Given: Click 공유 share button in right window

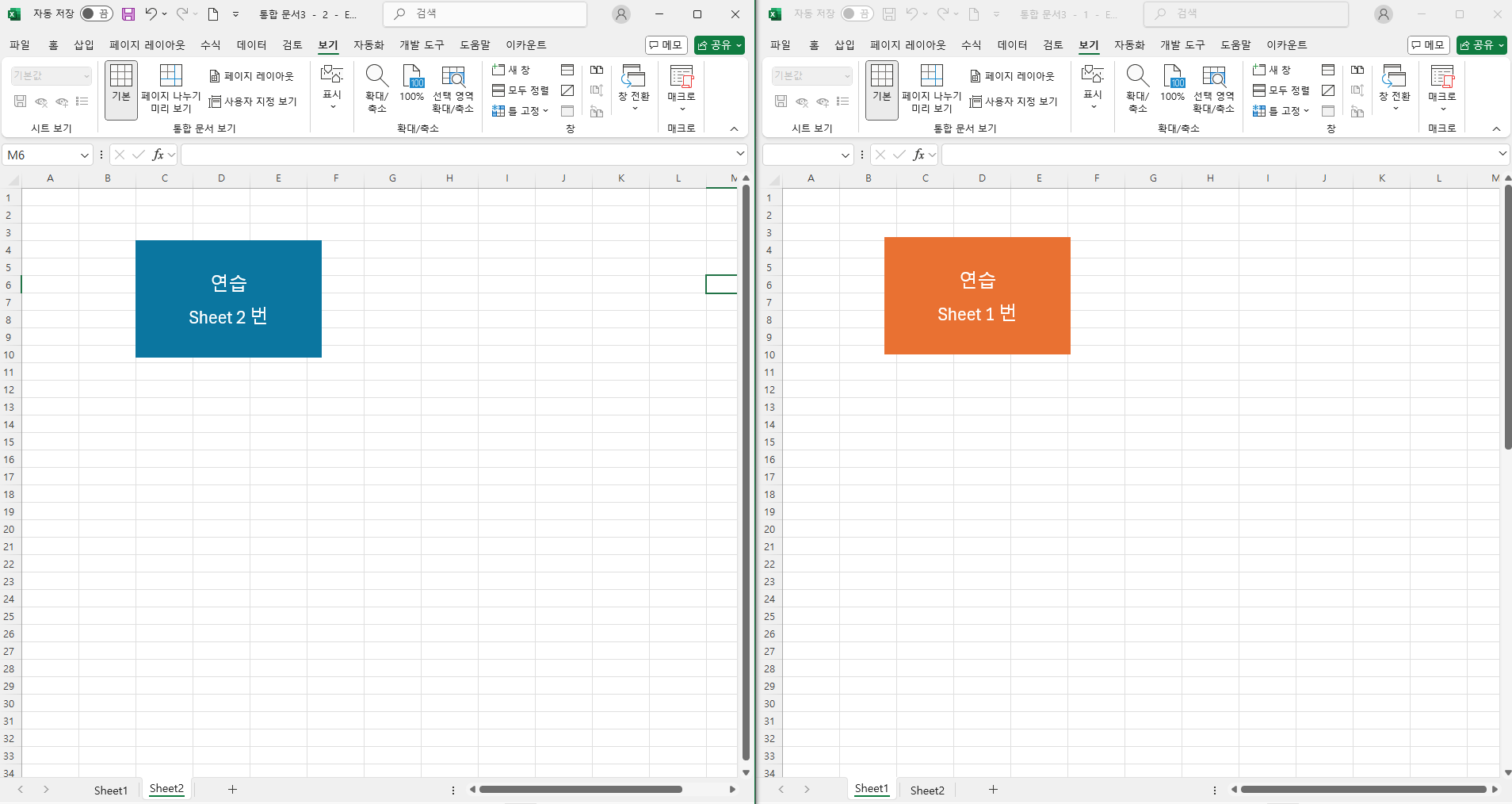Looking at the screenshot, I should pos(1482,45).
